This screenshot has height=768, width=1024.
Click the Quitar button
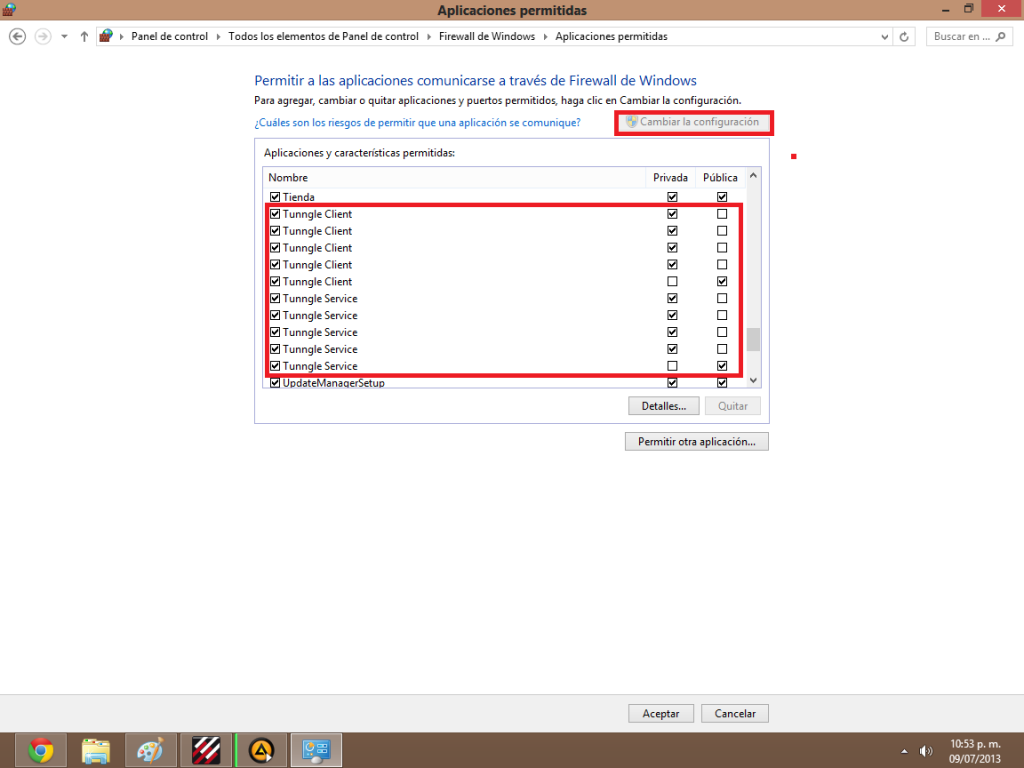tap(733, 406)
